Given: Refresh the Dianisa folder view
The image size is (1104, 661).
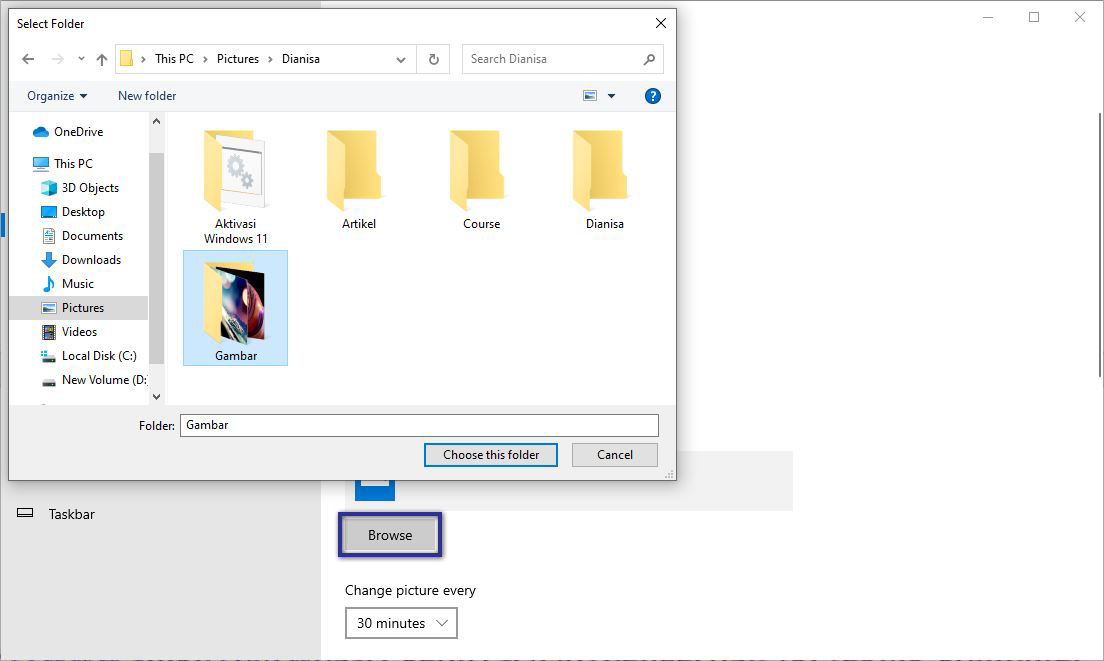Looking at the screenshot, I should click(433, 59).
